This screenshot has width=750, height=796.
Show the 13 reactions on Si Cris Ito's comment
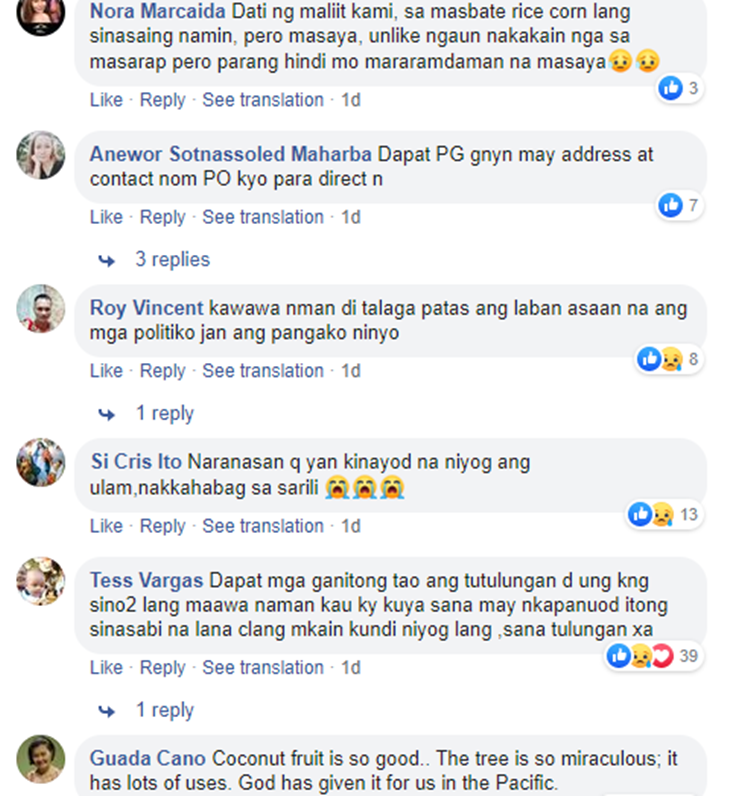664,515
